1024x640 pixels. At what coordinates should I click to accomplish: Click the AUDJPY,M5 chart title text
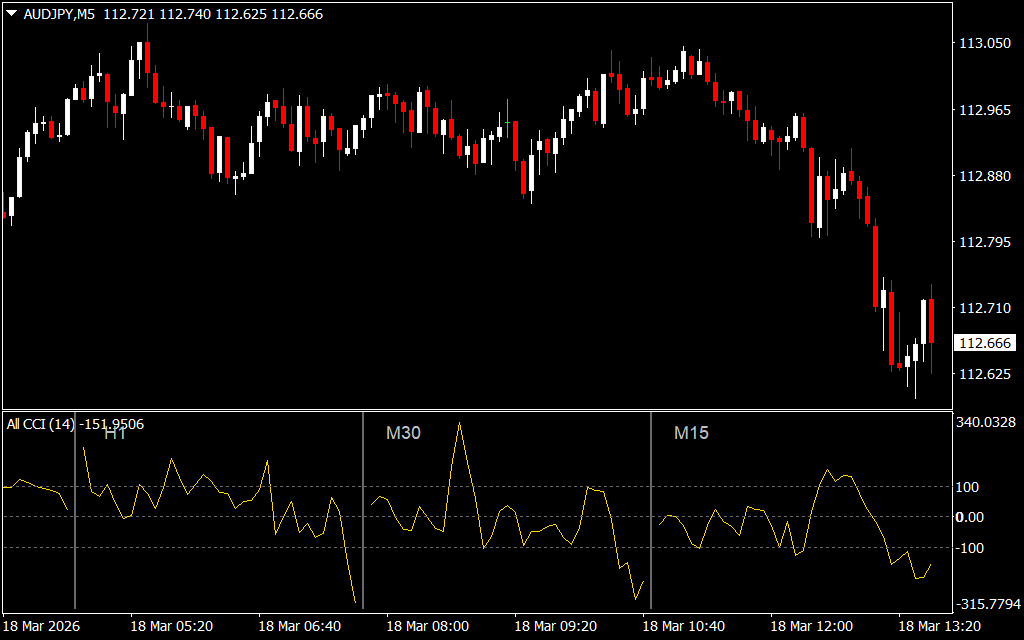coord(59,15)
